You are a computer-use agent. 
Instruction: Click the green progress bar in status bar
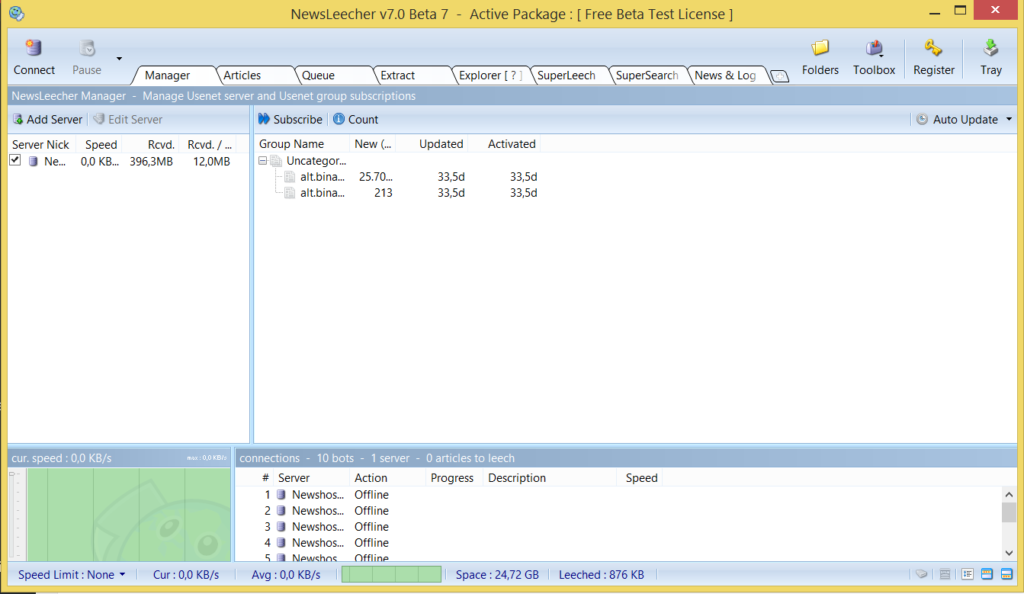(391, 574)
